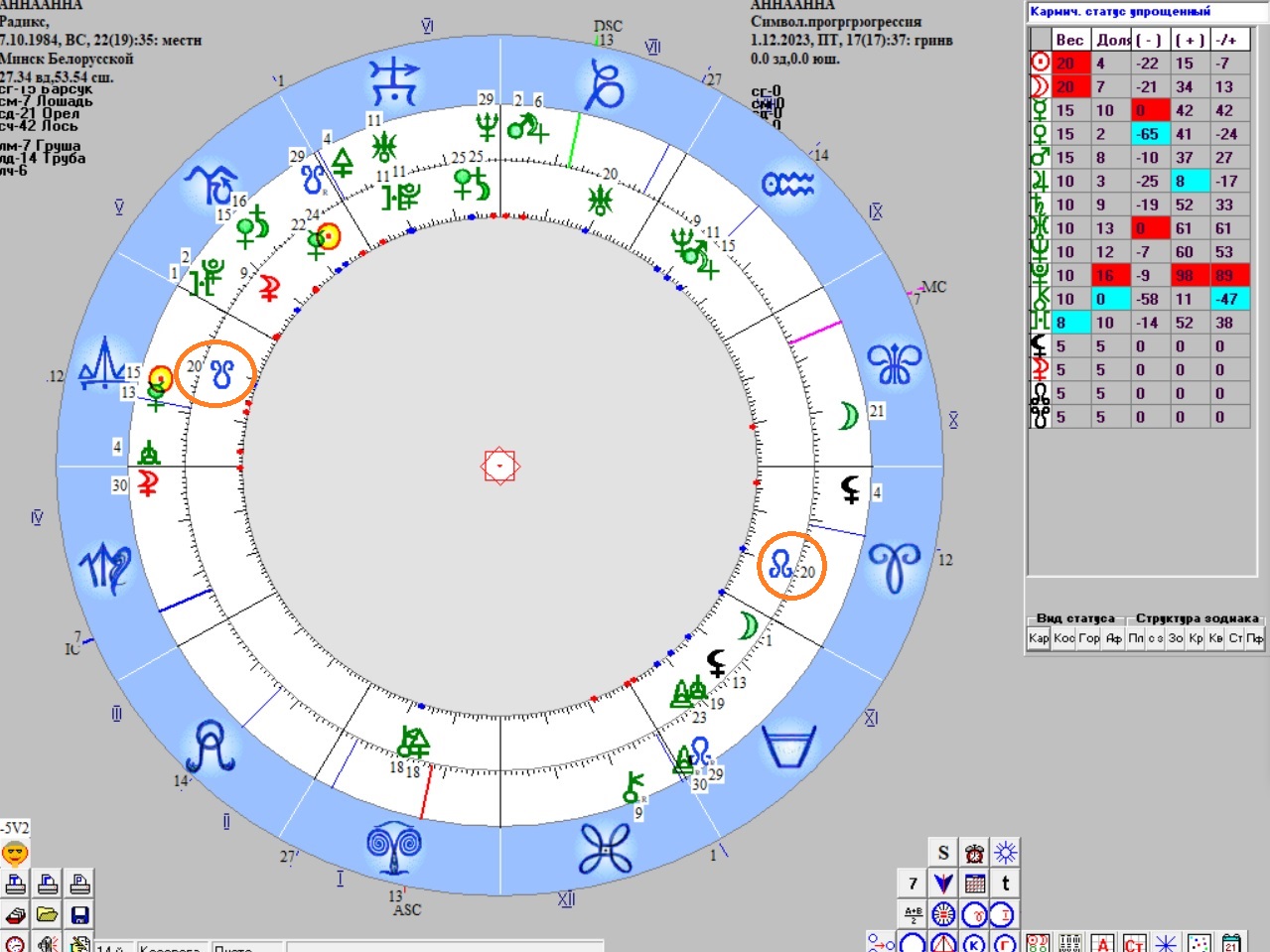
Task: Click the blue starburst icon
Action: click(1006, 852)
